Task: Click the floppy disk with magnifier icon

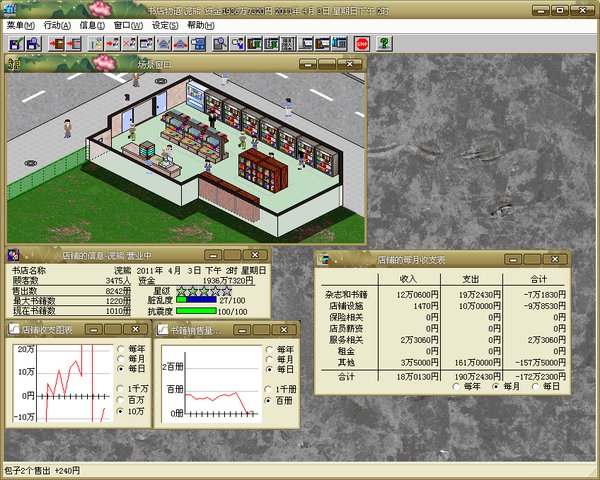Action: click(x=33, y=44)
